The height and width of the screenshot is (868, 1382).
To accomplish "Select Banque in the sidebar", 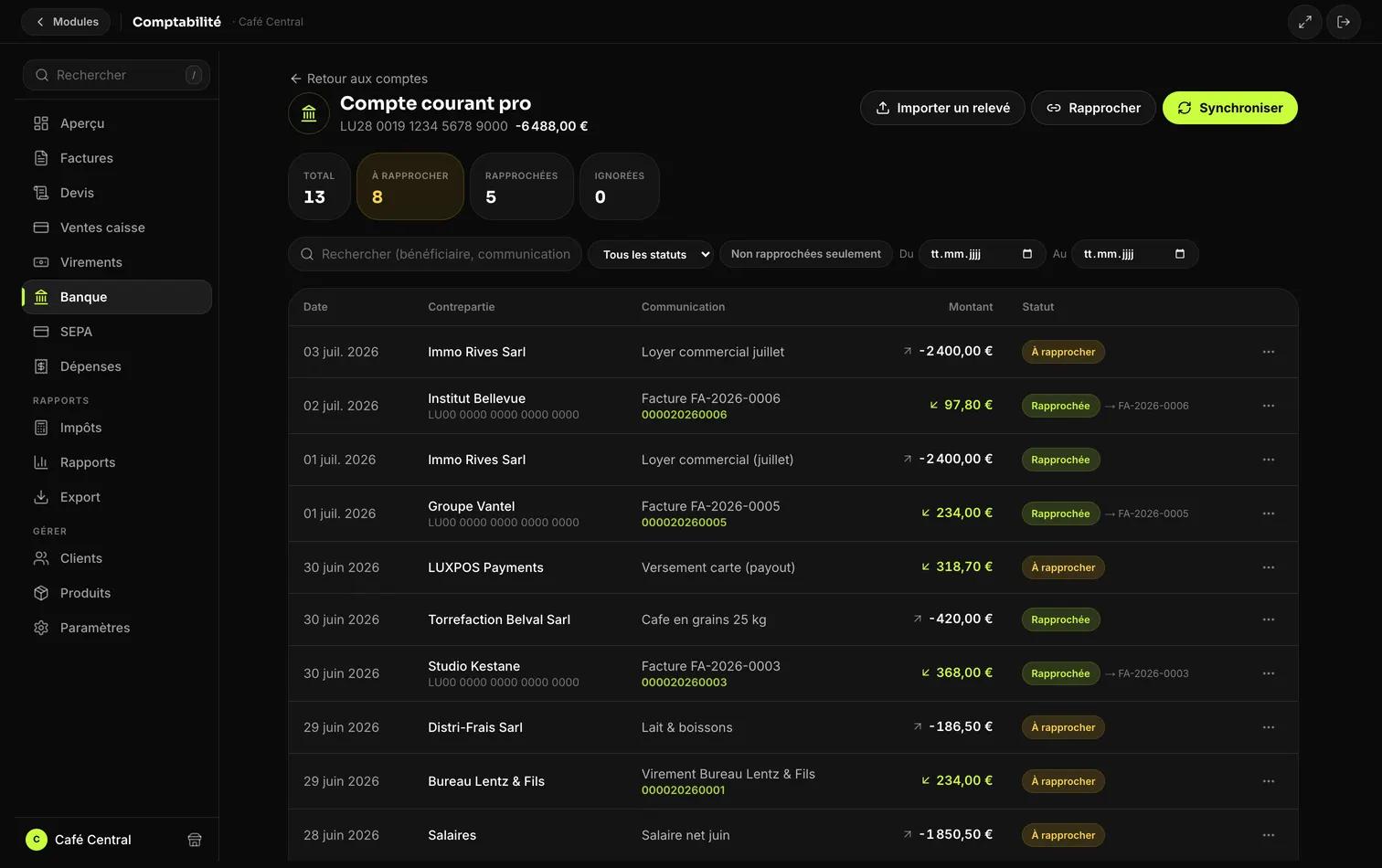I will (x=117, y=297).
